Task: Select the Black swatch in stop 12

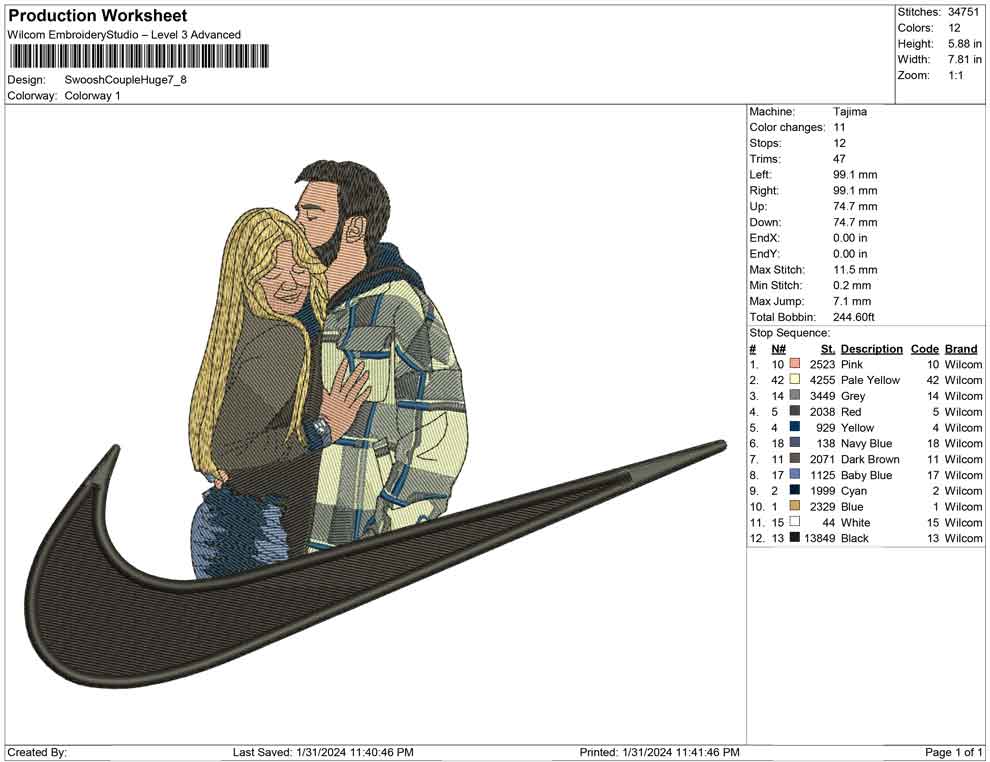Action: (795, 538)
